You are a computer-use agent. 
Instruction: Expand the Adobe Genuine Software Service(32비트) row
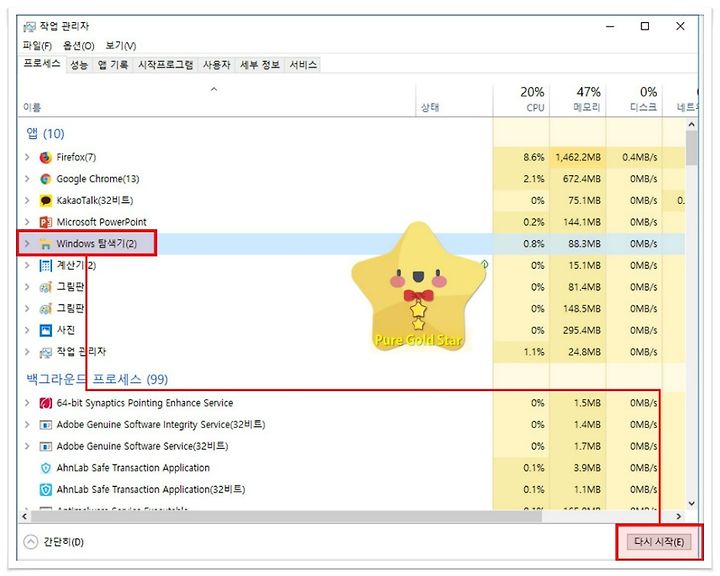coord(27,446)
